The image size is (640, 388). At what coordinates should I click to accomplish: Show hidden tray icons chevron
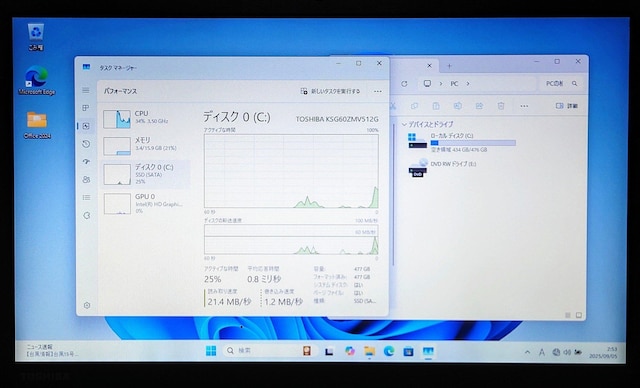click(x=527, y=352)
